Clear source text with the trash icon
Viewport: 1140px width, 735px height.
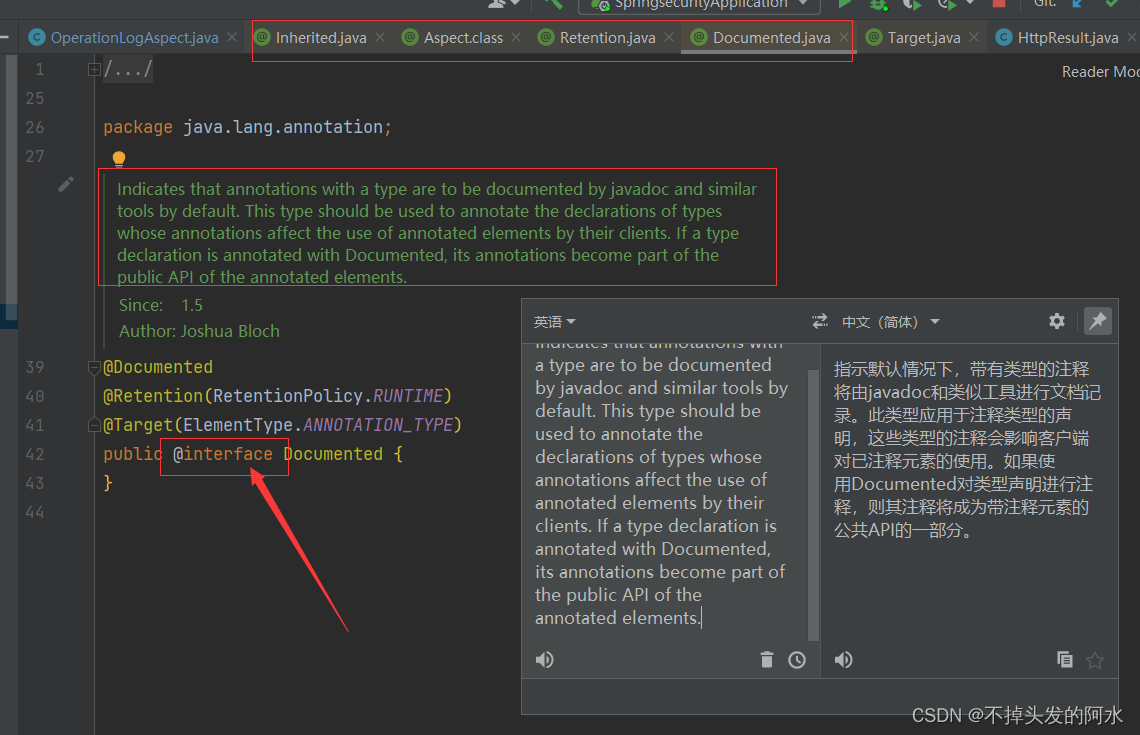766,659
